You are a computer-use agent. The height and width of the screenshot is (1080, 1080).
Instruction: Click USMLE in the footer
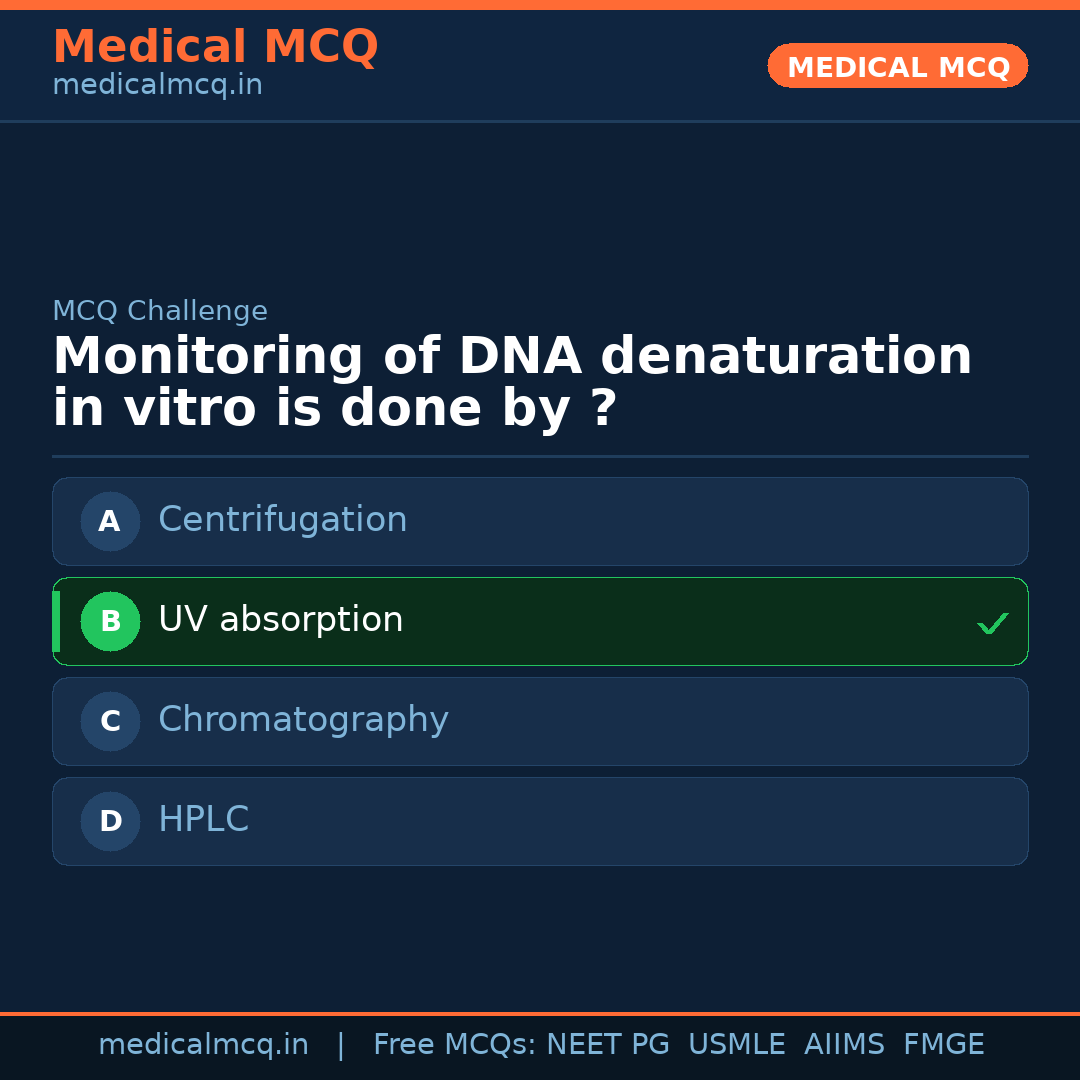736,1045
